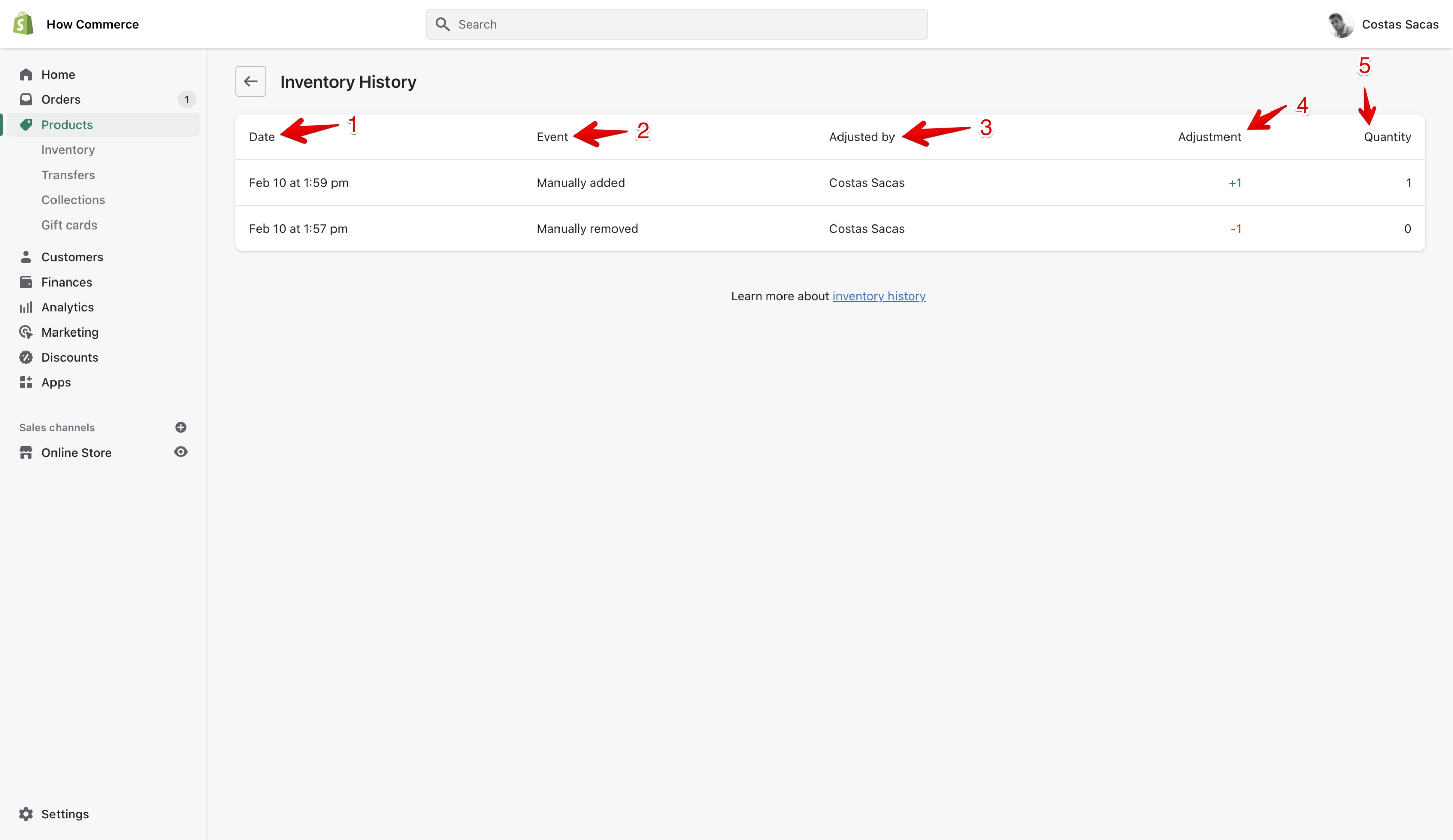This screenshot has width=1453, height=840.
Task: Click the Discounts percent badge icon
Action: 26,358
